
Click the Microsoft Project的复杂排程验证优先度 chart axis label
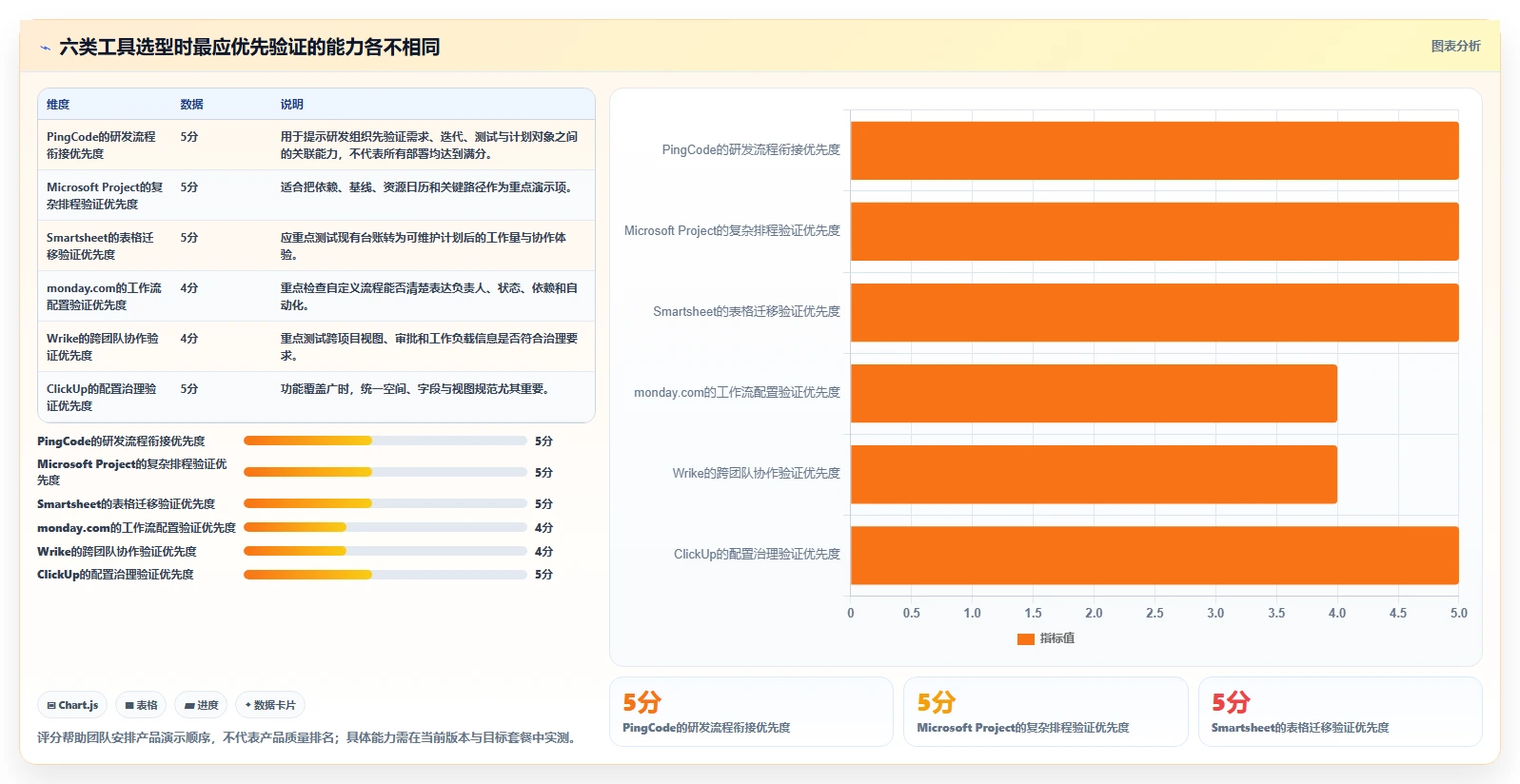732,231
